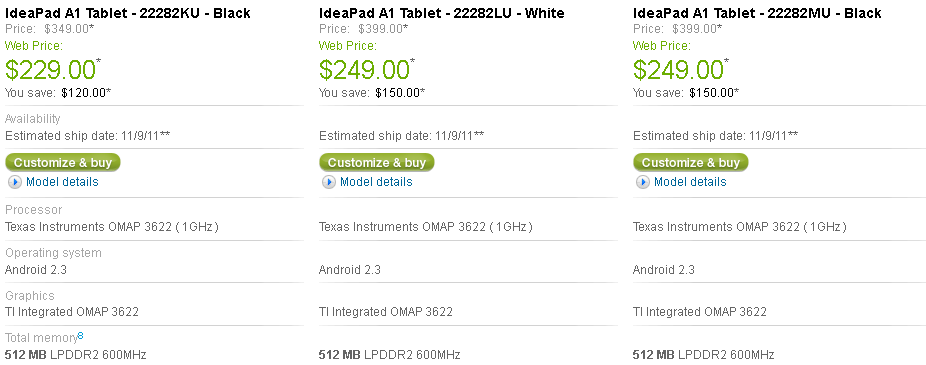Click the $229.00 web price

point(50,70)
